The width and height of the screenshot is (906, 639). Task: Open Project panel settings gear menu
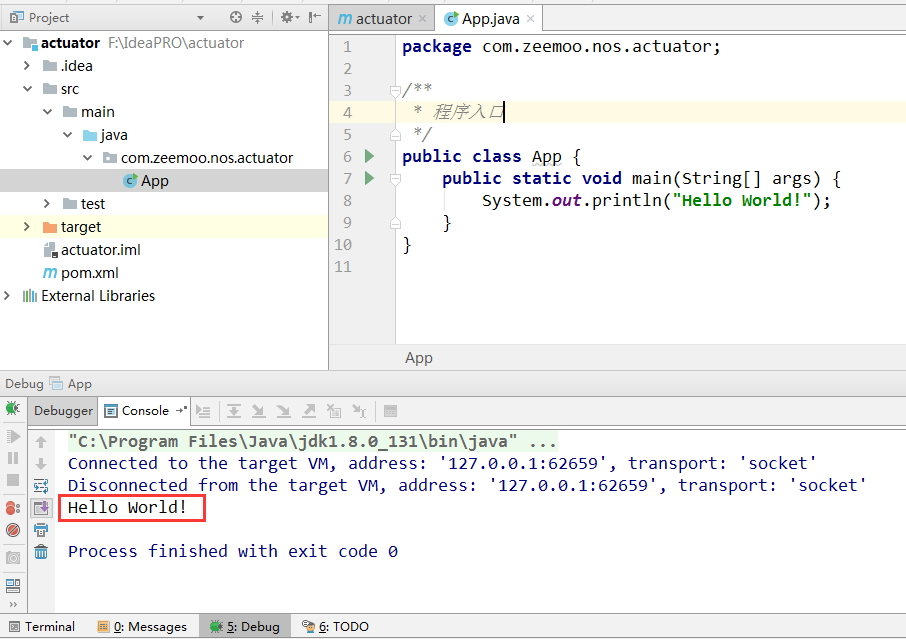coord(289,17)
